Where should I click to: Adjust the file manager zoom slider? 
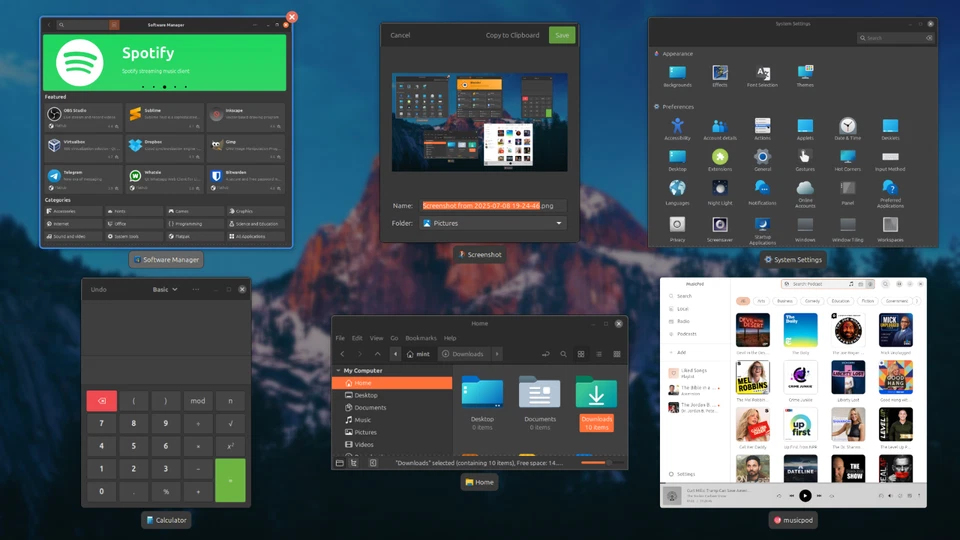coord(596,463)
